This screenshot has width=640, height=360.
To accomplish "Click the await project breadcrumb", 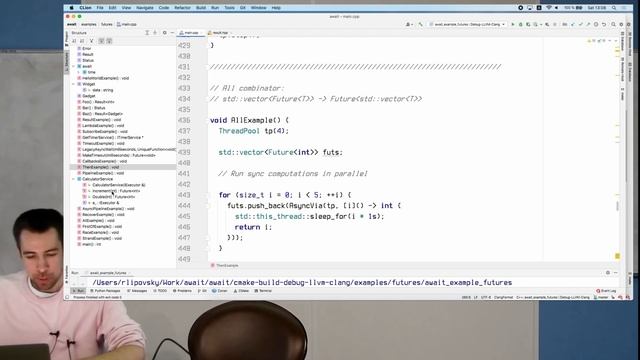I will 72,24.
